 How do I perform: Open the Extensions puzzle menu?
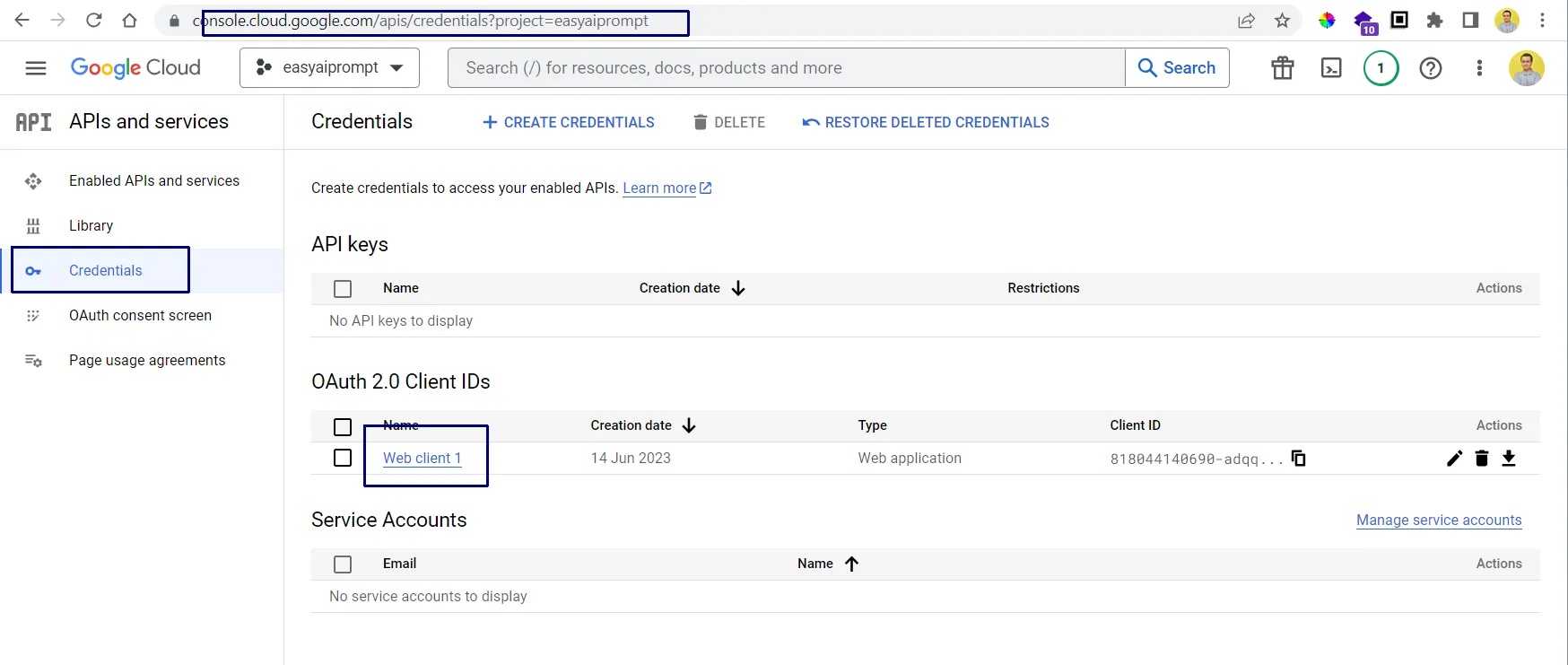pos(1434,20)
